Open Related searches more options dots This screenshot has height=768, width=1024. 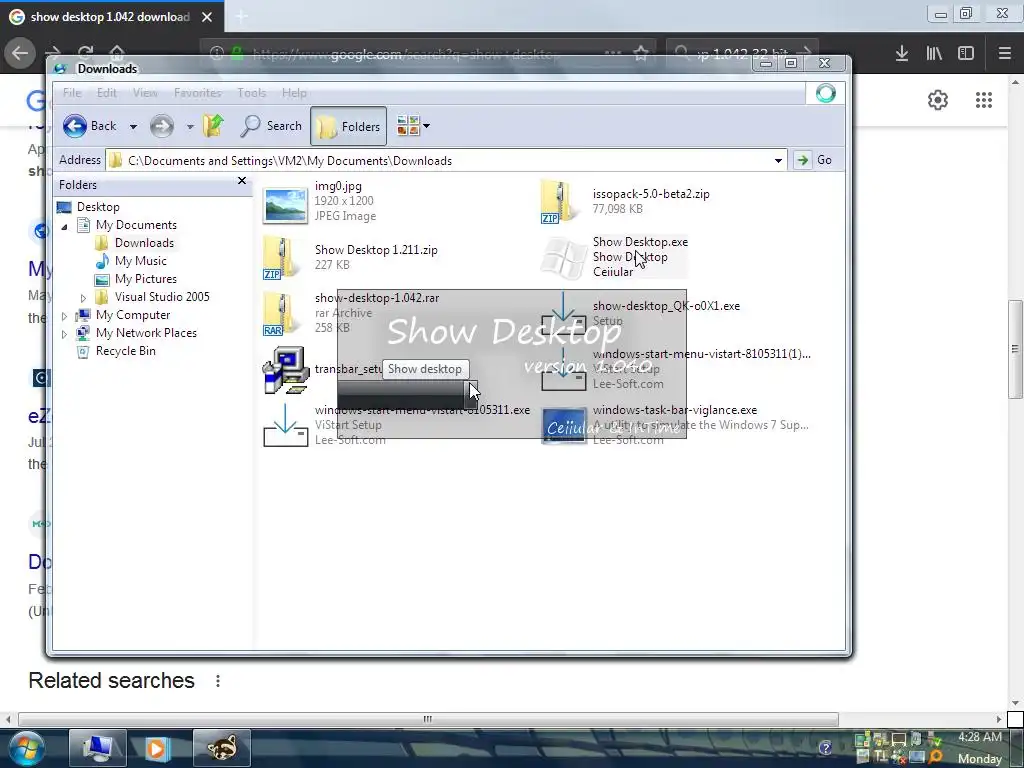217,681
